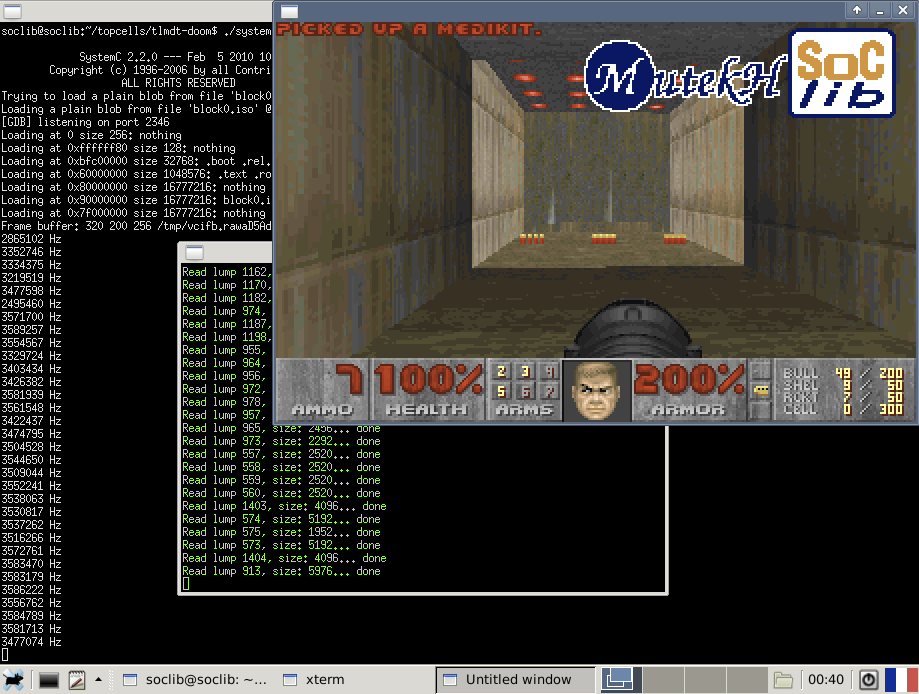This screenshot has width=919, height=694.
Task: Click '3477074 Hz' last terminal line
Action: coord(31,642)
